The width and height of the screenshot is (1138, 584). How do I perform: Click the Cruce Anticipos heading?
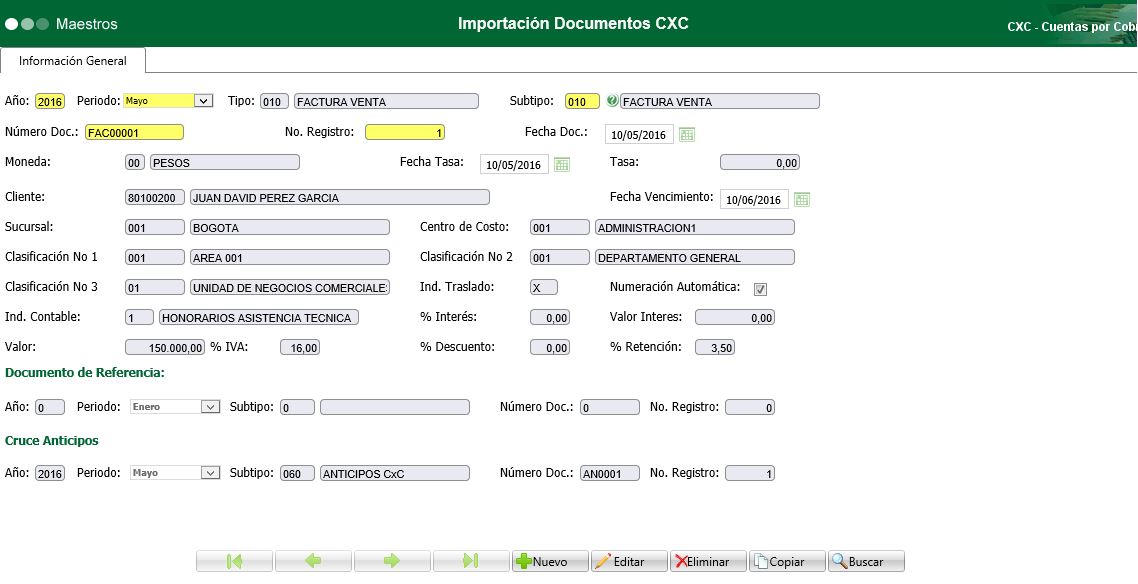(52, 440)
